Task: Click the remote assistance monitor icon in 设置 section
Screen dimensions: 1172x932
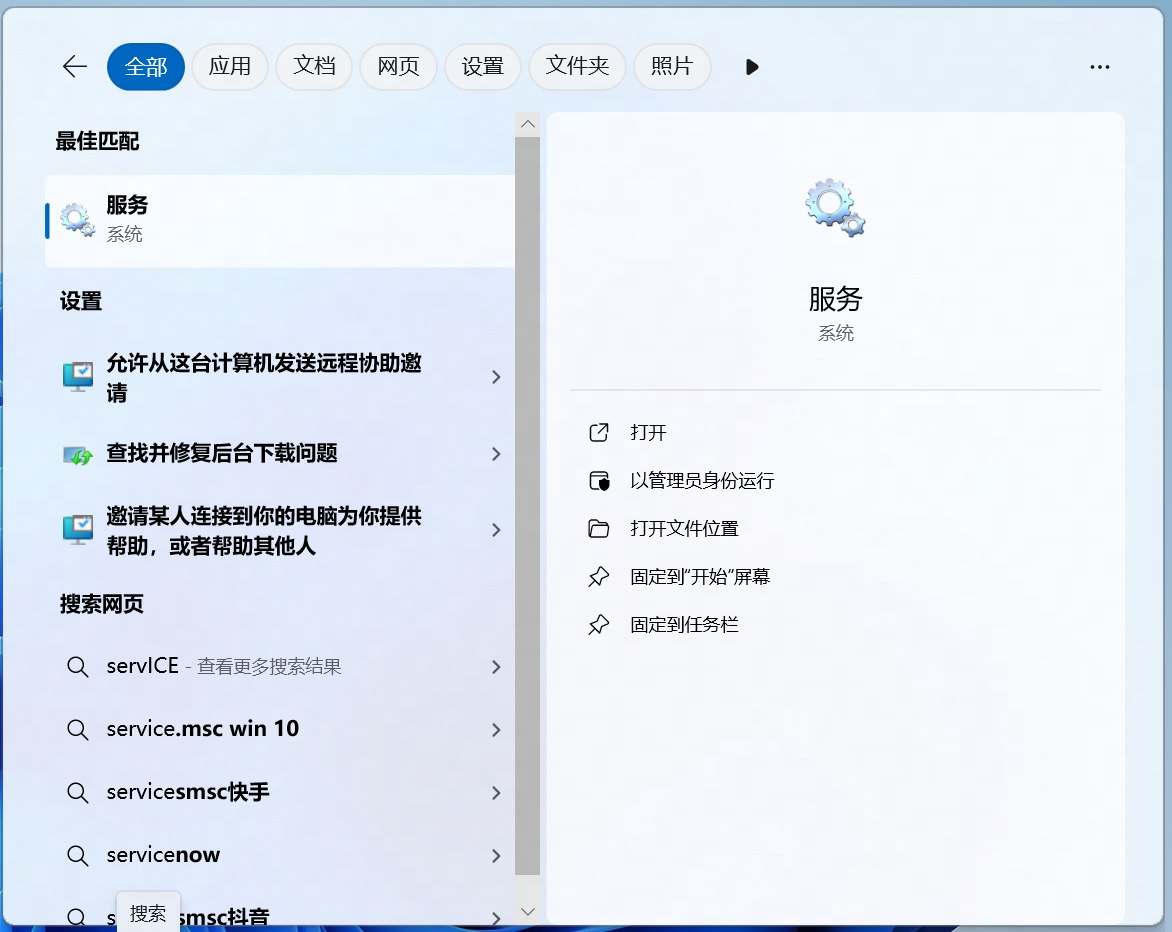Action: [x=77, y=377]
